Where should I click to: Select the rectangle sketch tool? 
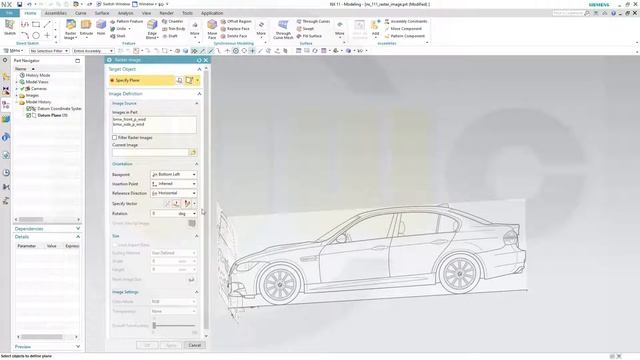(x=36, y=24)
